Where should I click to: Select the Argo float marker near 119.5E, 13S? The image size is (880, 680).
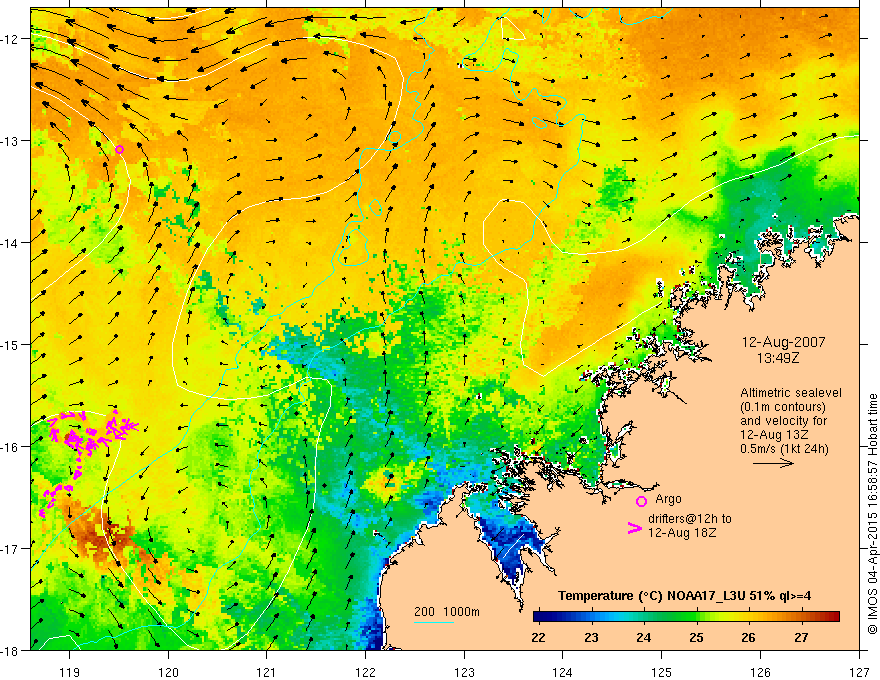(120, 149)
